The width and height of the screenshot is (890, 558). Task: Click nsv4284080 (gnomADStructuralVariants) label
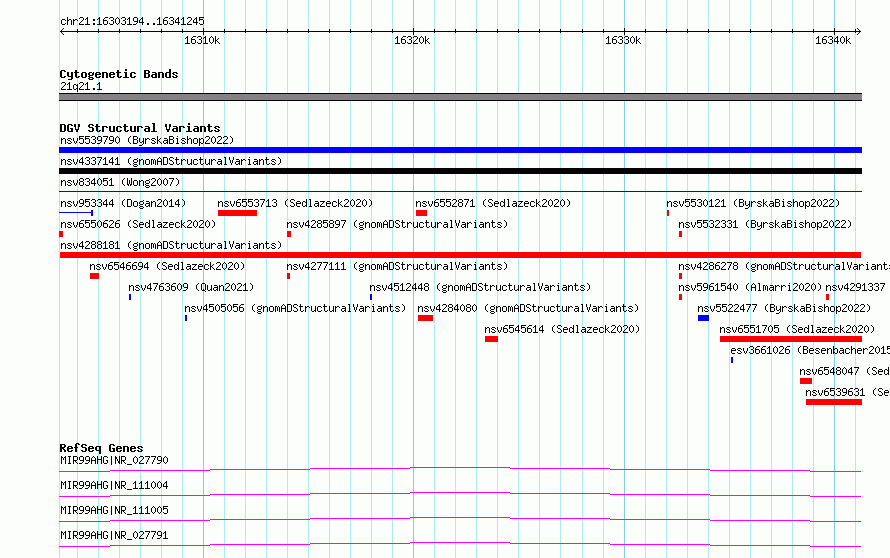click(528, 308)
